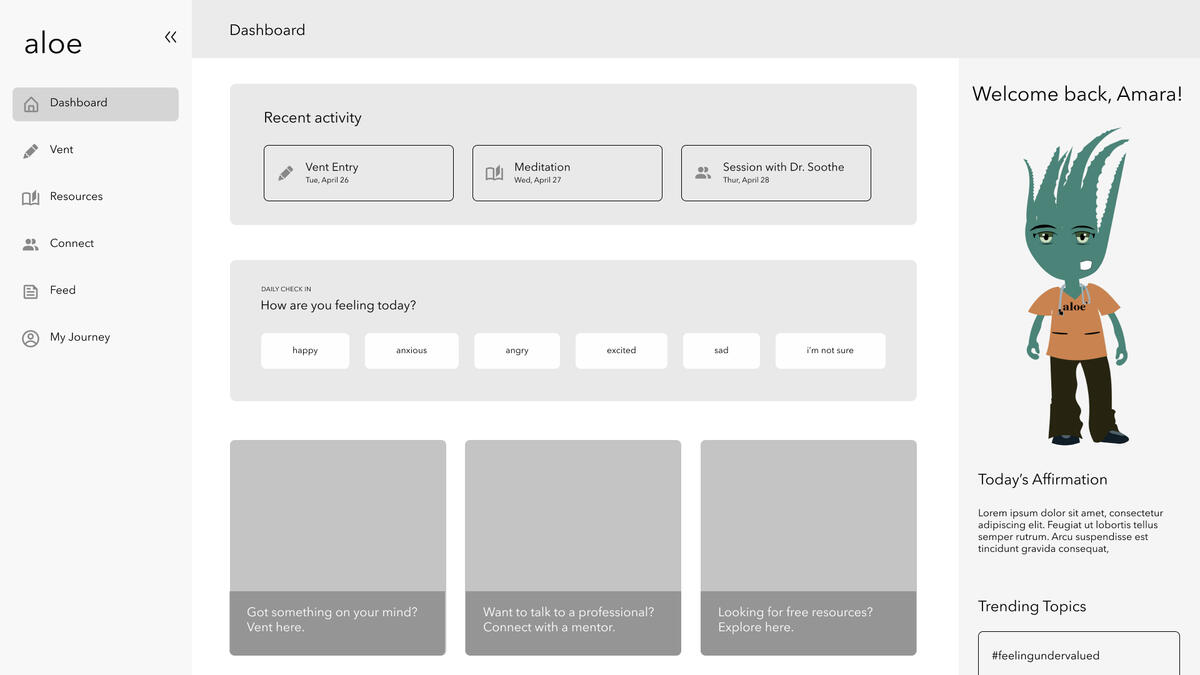Open the Connect with a mentor card
The image size is (1200, 675).
point(573,547)
